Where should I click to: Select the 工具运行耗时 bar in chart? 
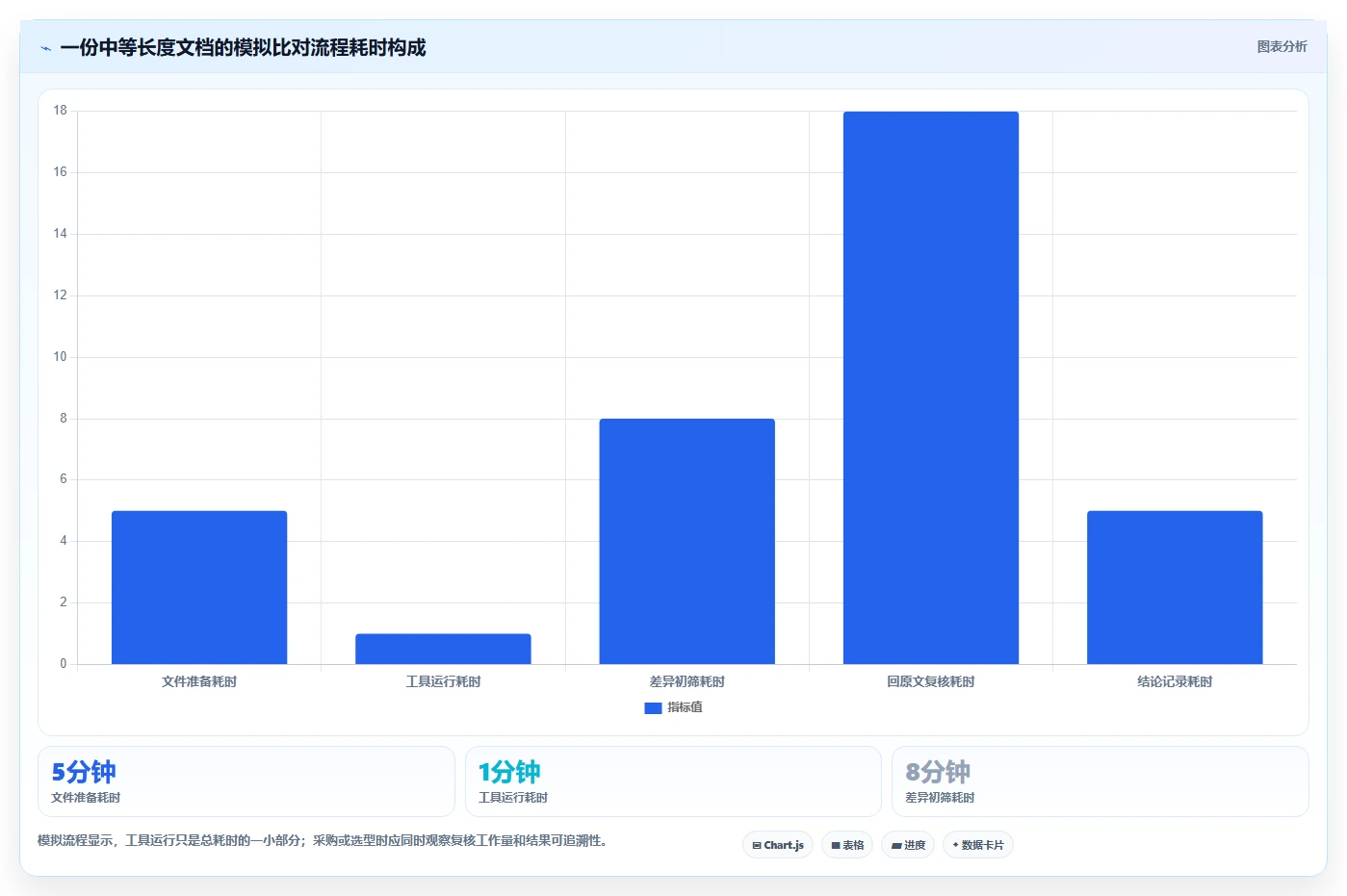click(443, 649)
